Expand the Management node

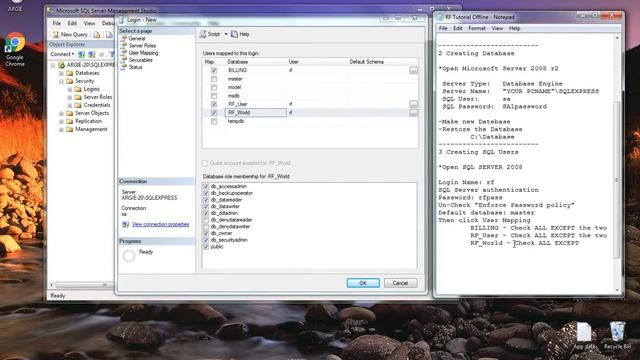pyautogui.click(x=61, y=130)
